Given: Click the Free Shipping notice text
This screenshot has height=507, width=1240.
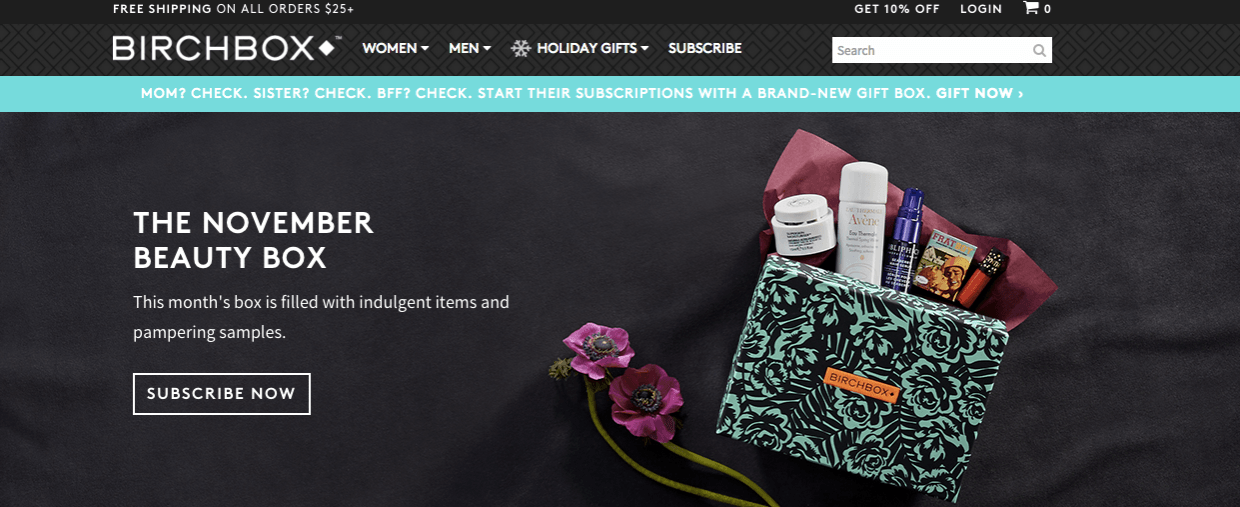Looking at the screenshot, I should point(233,9).
